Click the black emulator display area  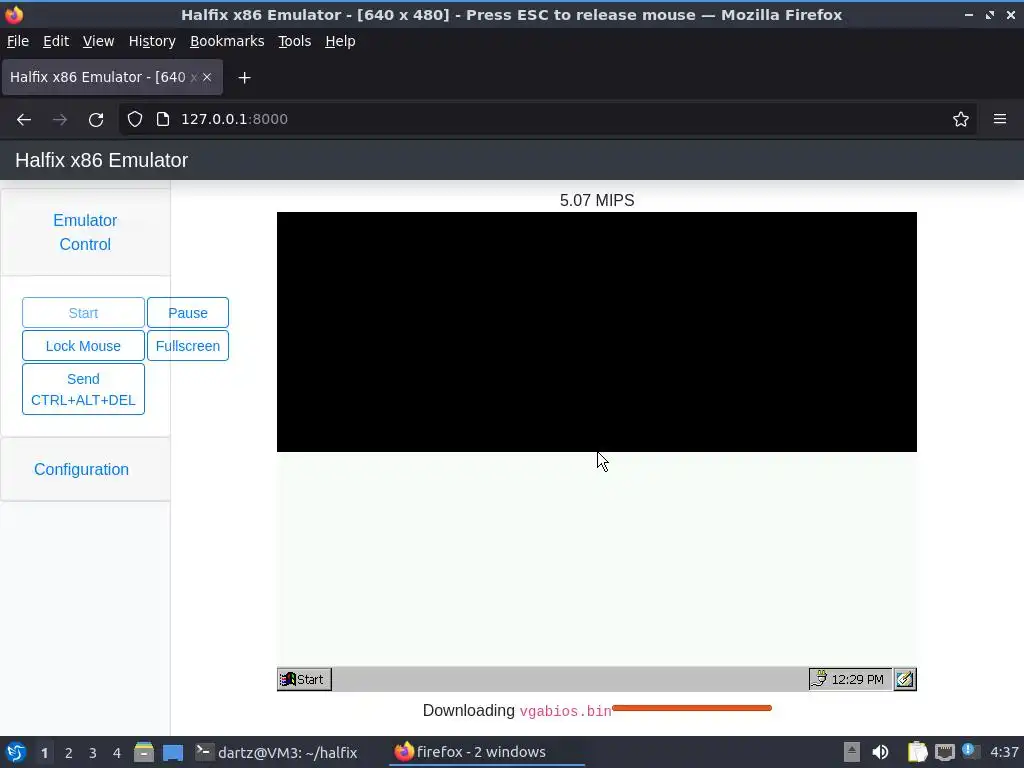coord(597,332)
